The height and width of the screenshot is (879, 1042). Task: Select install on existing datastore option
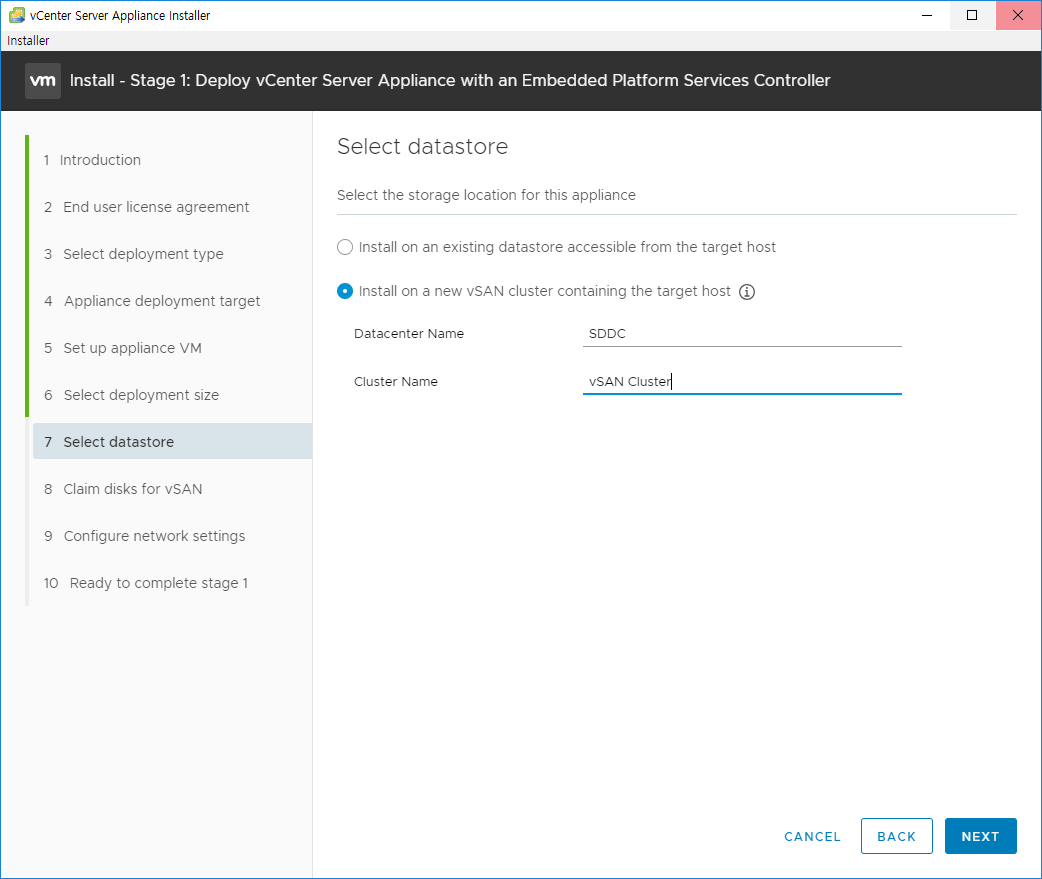[x=344, y=247]
